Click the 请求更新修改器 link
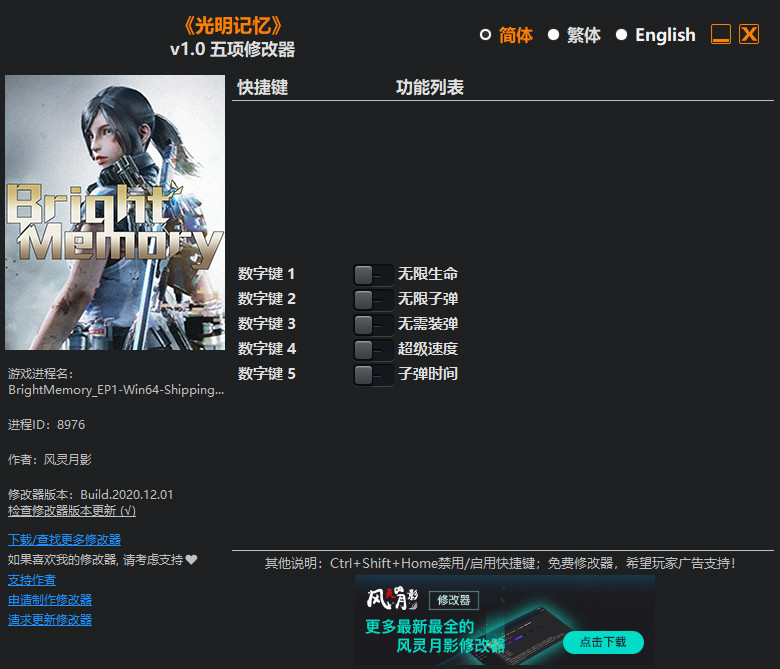 tap(50, 620)
